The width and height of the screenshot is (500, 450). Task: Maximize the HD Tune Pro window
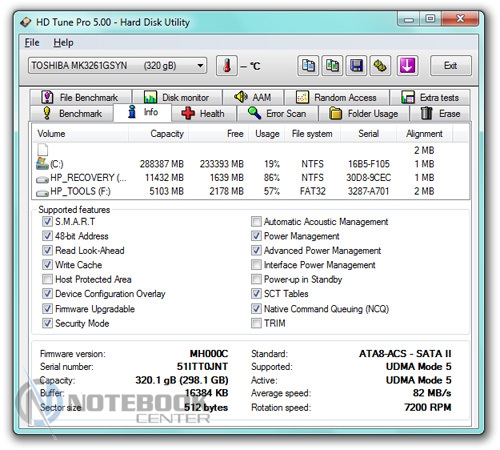click(x=430, y=19)
